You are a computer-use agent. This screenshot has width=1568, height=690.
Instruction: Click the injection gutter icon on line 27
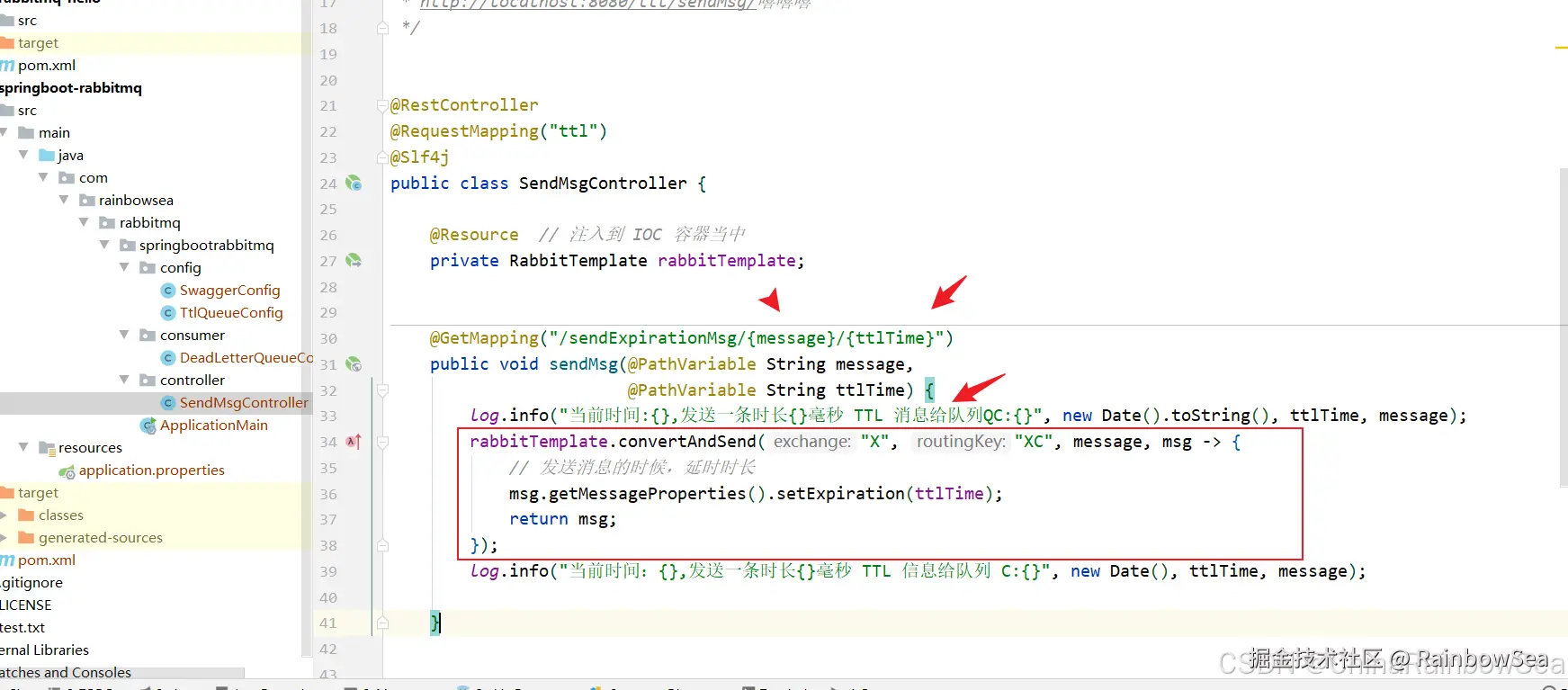pyautogui.click(x=354, y=261)
